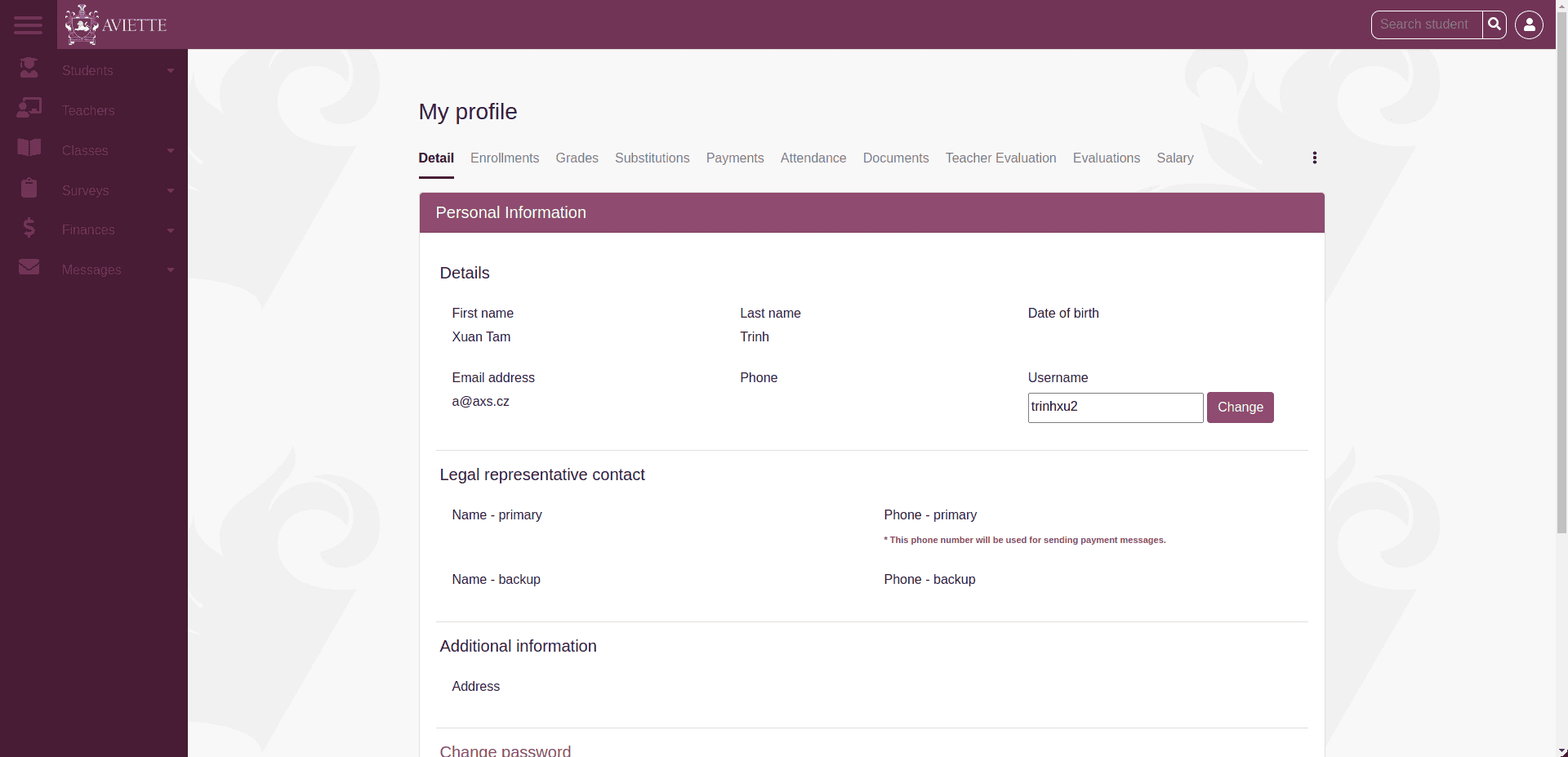
Task: Open the Salary tab
Action: coord(1174,158)
